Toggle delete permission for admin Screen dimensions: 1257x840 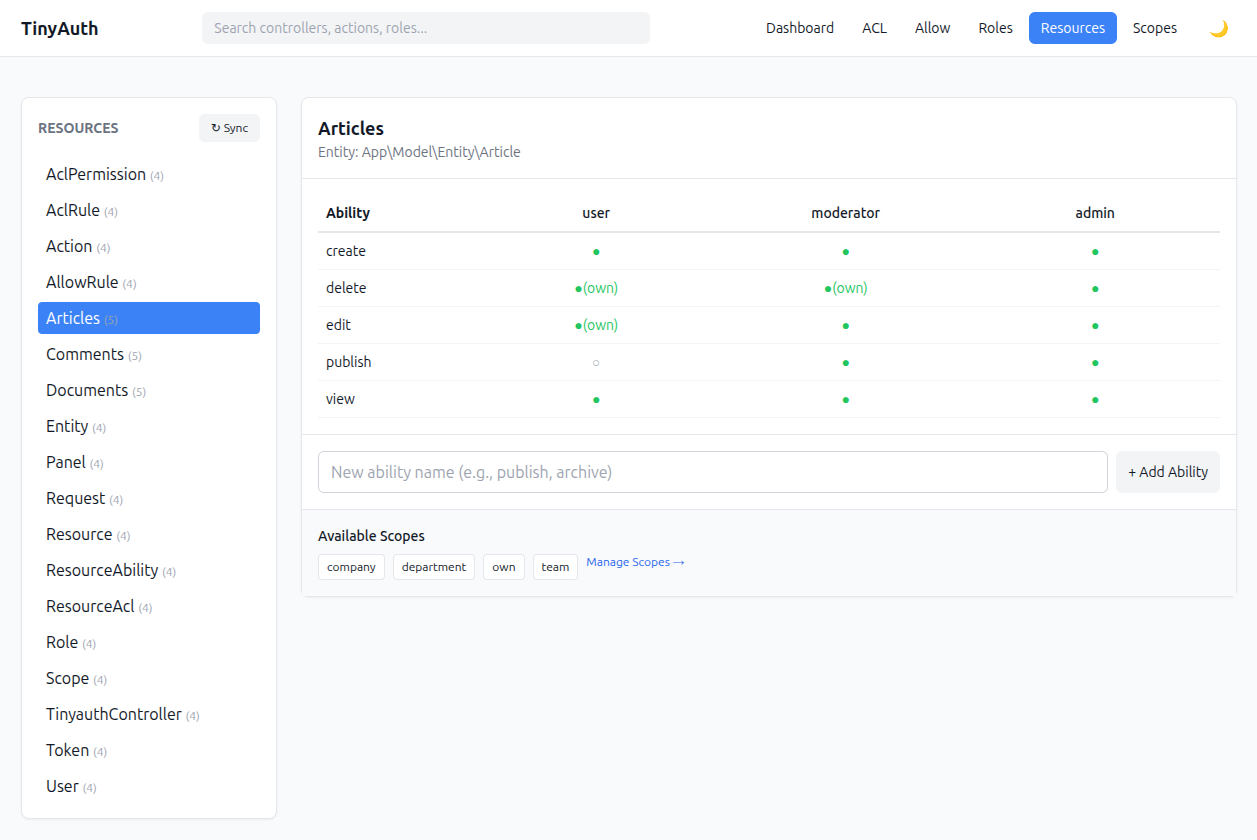(x=1095, y=289)
